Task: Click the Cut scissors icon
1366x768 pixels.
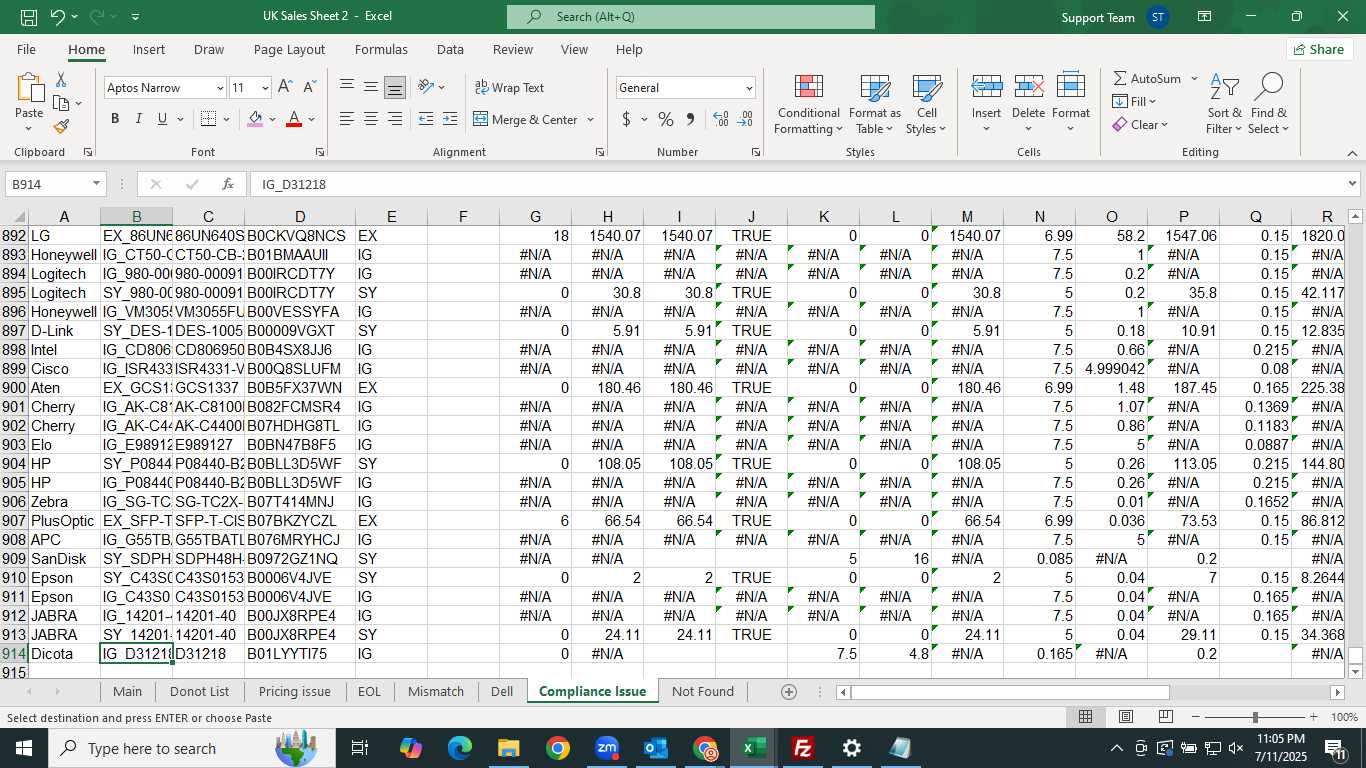Action: coord(61,80)
